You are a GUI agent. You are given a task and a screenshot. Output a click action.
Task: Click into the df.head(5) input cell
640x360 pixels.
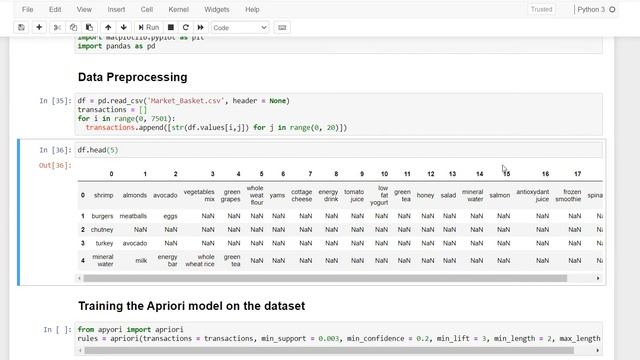pyautogui.click(x=340, y=150)
